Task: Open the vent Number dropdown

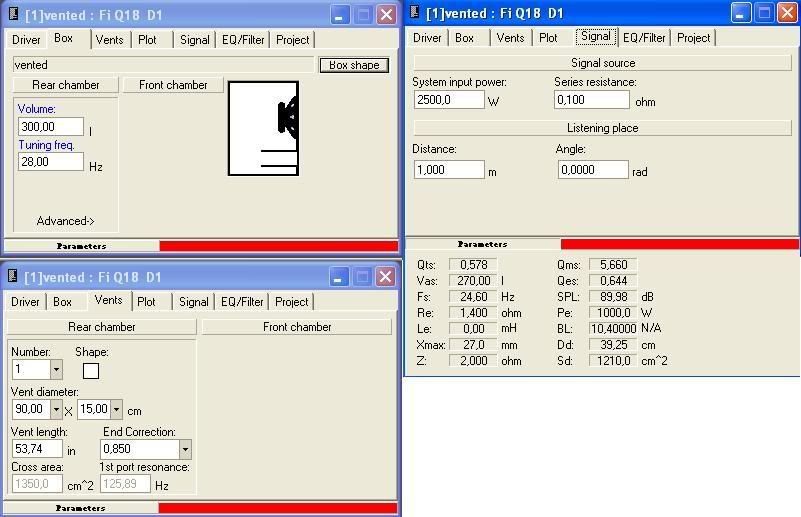Action: [56, 370]
